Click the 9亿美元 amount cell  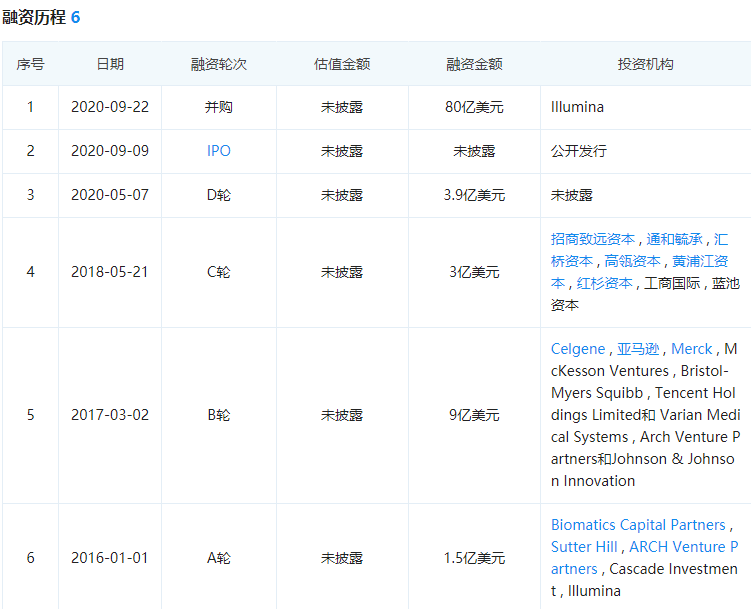click(474, 415)
